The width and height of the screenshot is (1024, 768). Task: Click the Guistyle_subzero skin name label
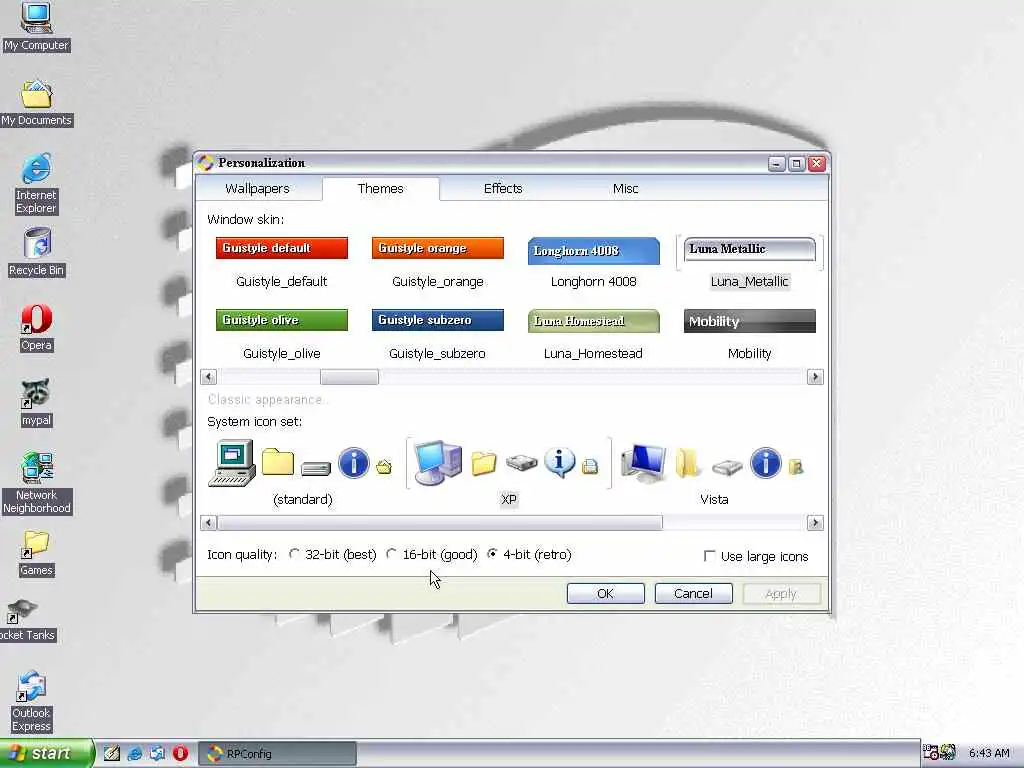[x=437, y=353]
